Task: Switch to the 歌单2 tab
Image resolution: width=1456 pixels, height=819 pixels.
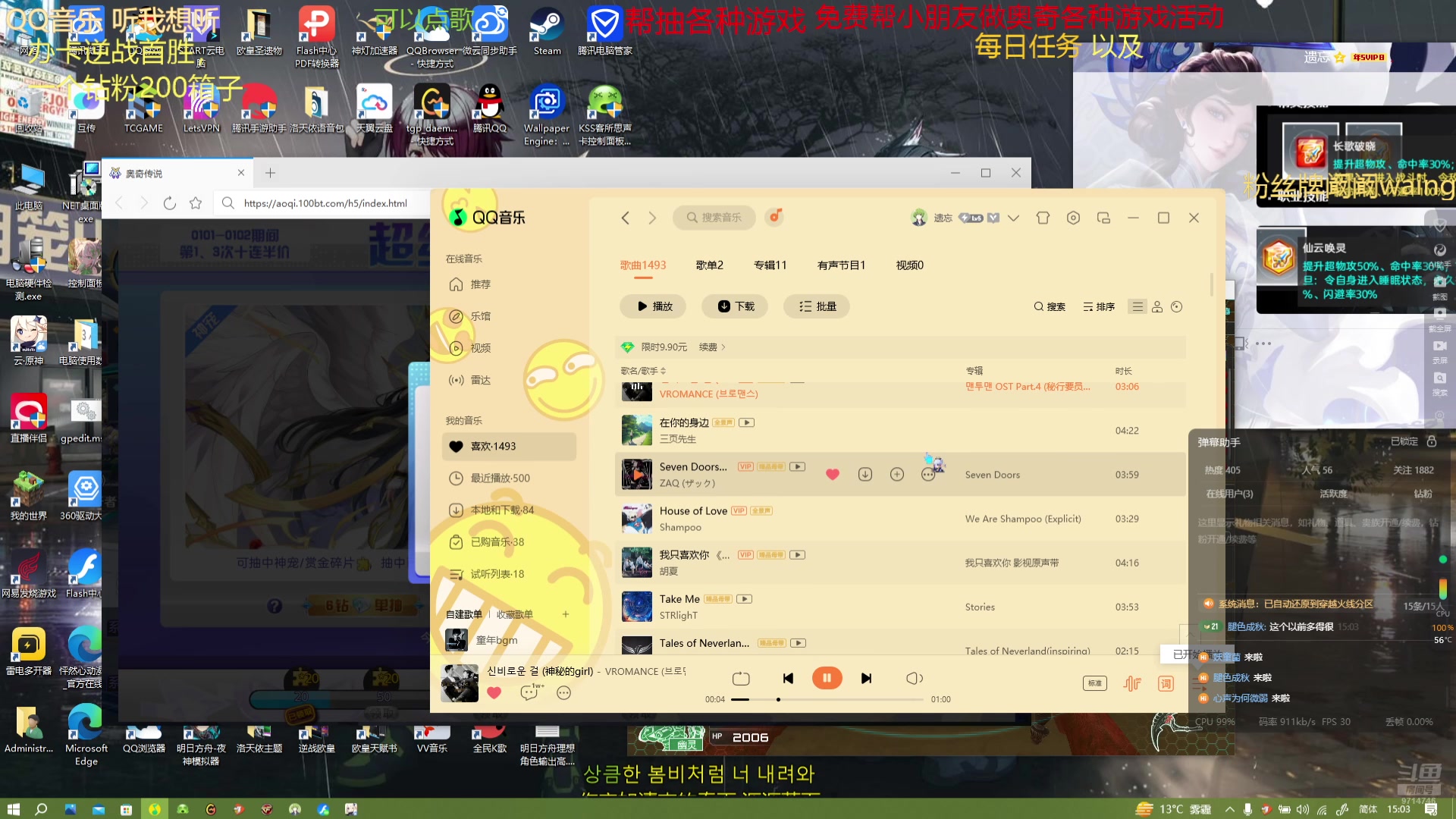Action: (710, 265)
